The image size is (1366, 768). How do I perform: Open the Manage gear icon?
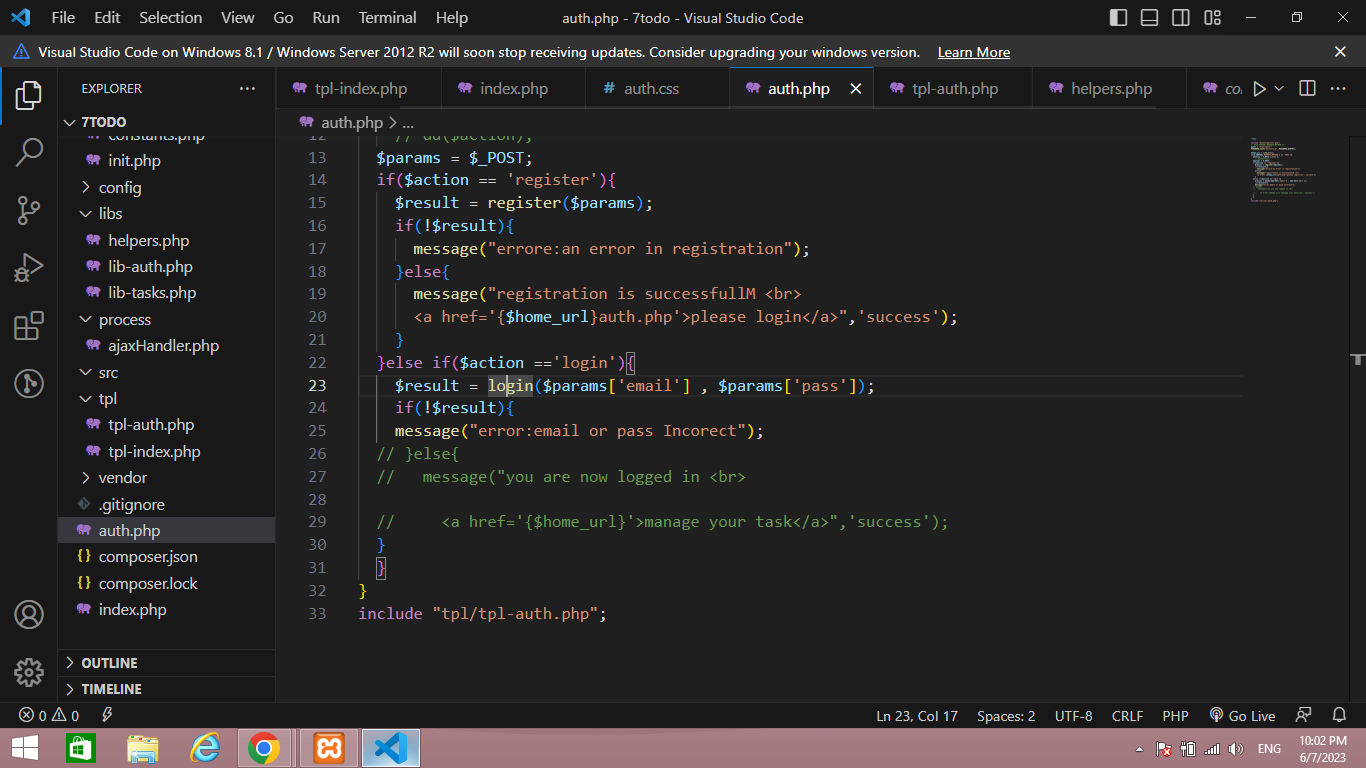(28, 672)
